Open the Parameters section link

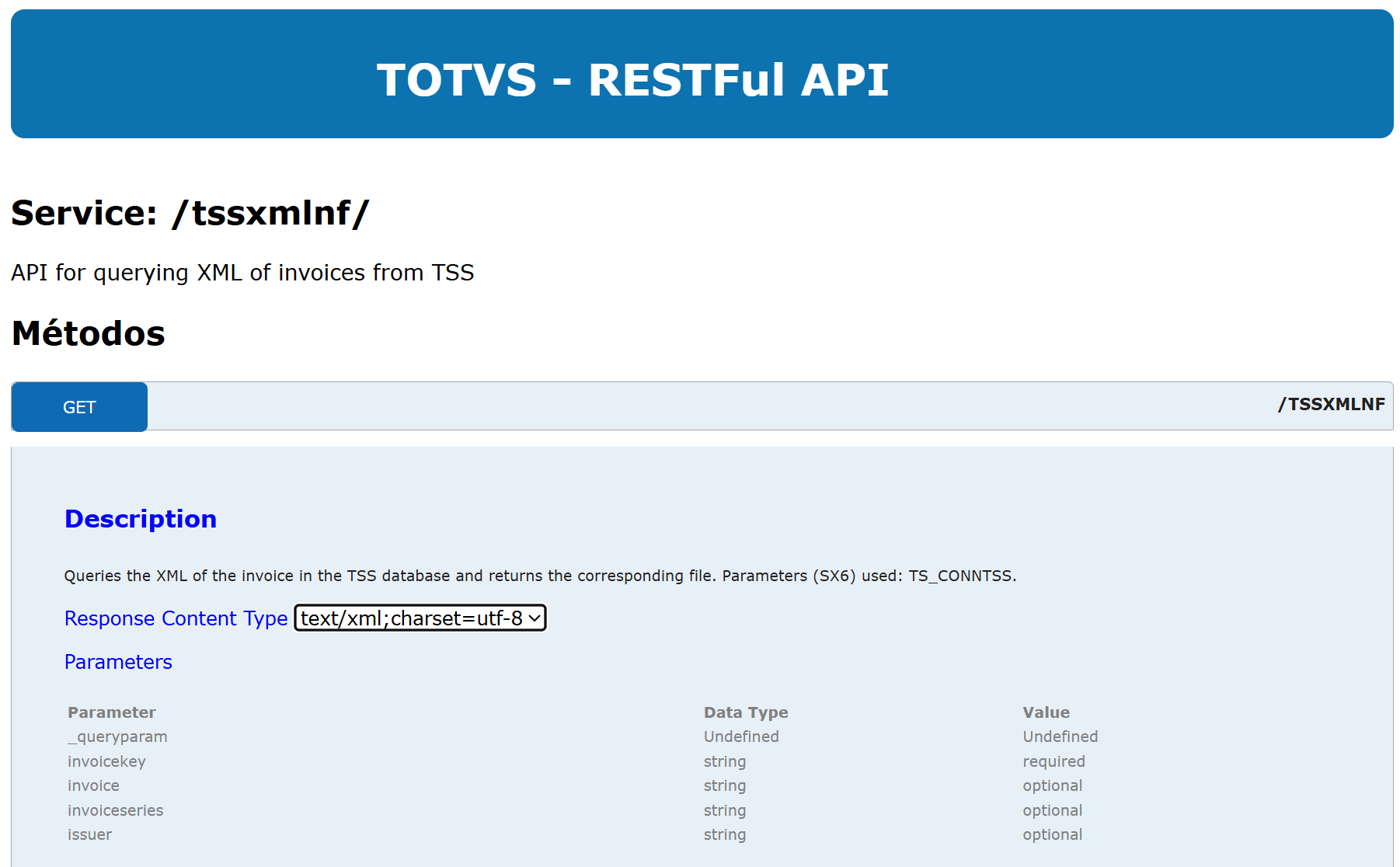(x=118, y=662)
